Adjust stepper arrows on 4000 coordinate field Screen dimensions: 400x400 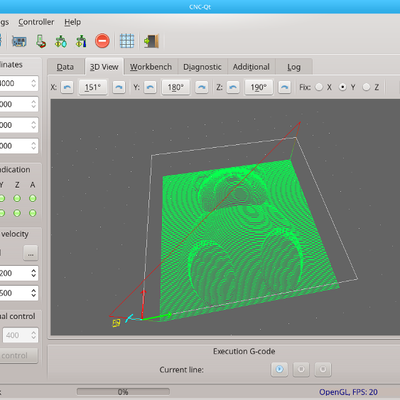click(33, 83)
